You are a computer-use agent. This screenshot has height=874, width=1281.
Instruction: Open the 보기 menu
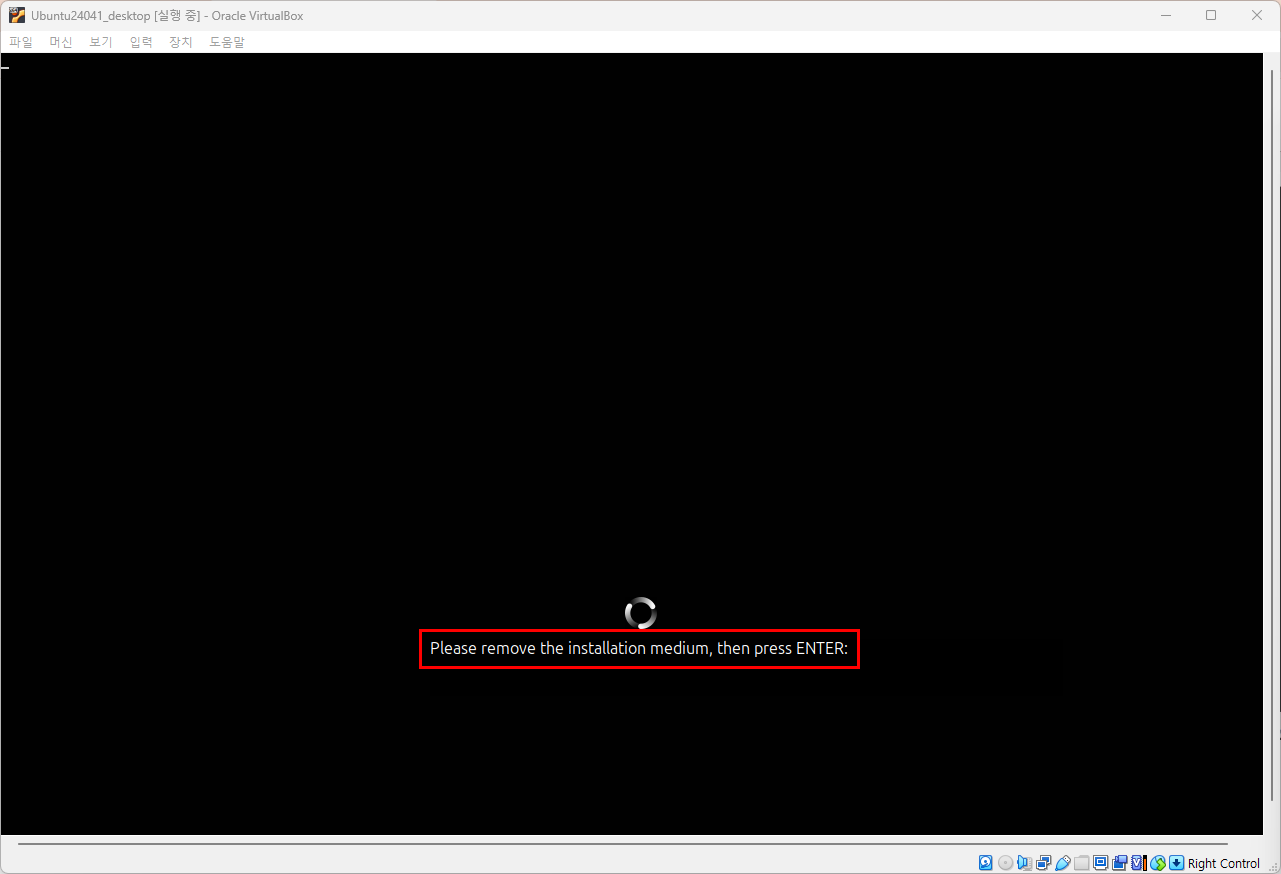pos(101,42)
